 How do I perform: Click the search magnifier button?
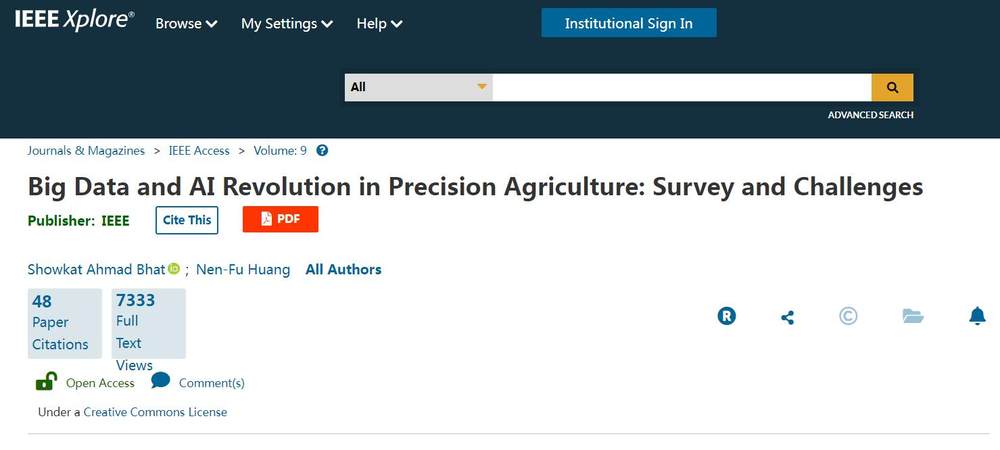(892, 87)
